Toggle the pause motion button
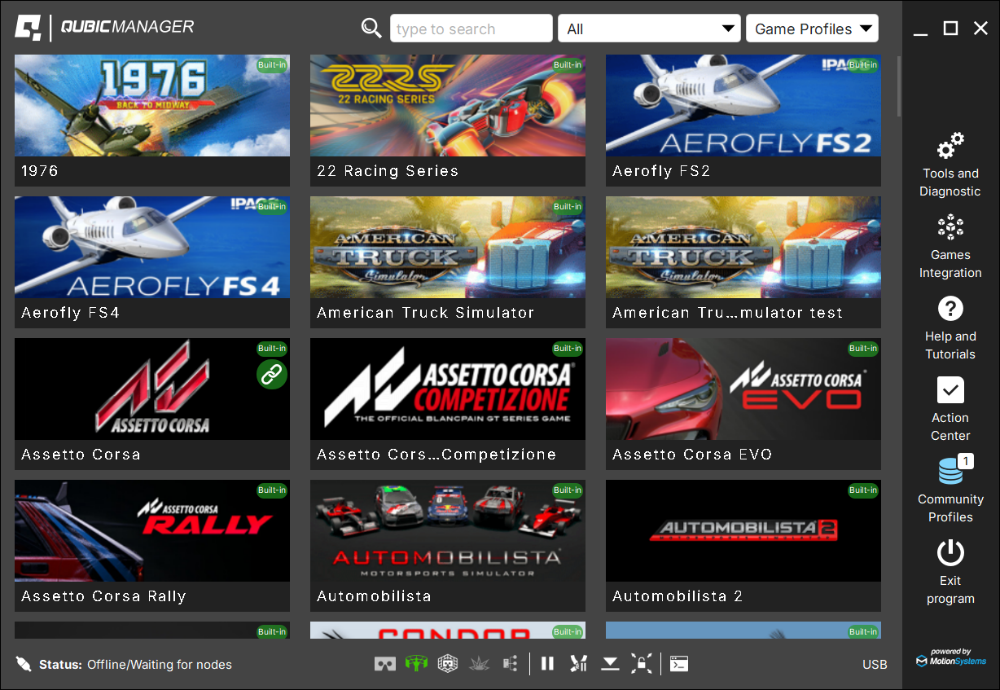The width and height of the screenshot is (1000, 690). 547,663
